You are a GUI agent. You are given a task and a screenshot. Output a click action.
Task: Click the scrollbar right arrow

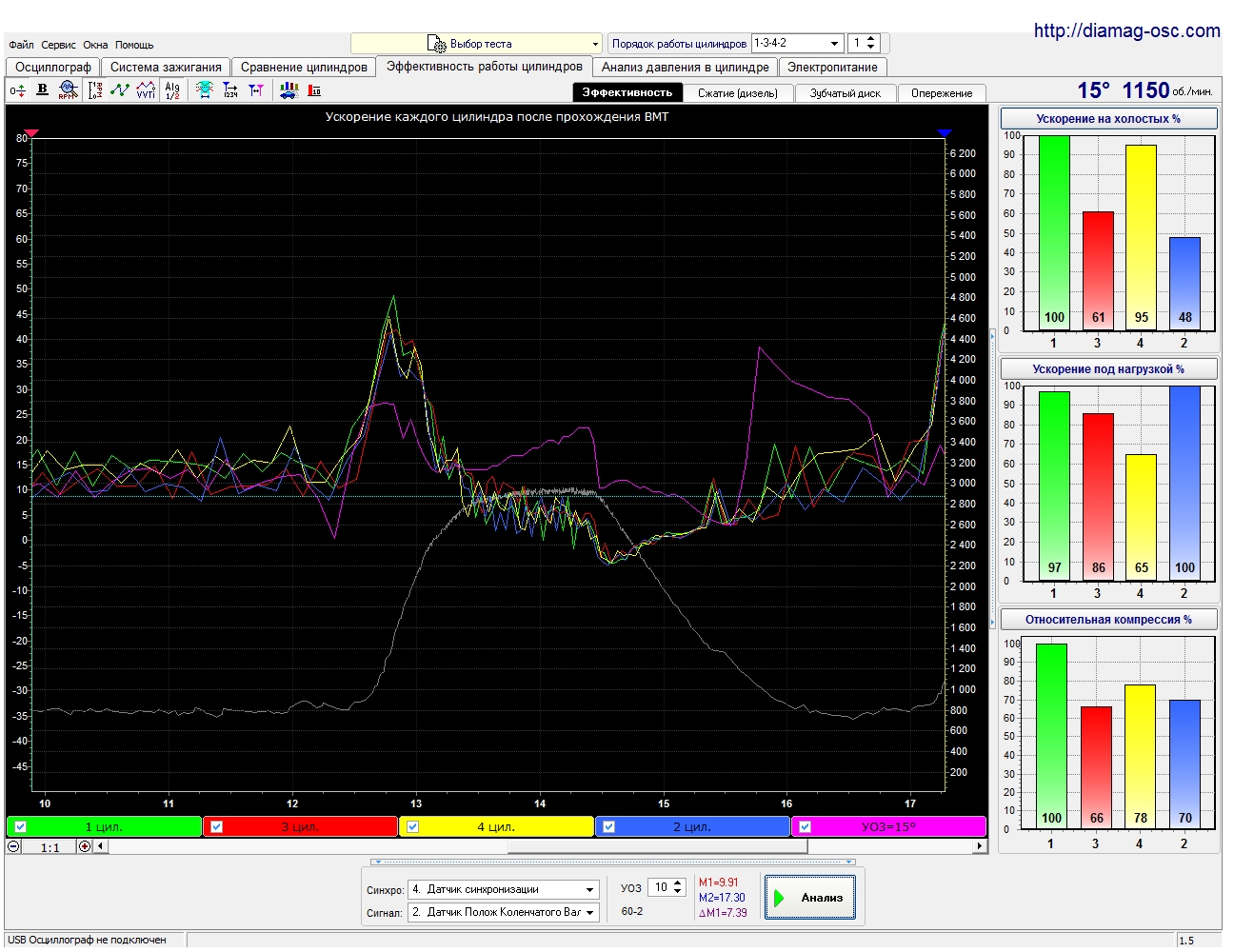[x=979, y=846]
